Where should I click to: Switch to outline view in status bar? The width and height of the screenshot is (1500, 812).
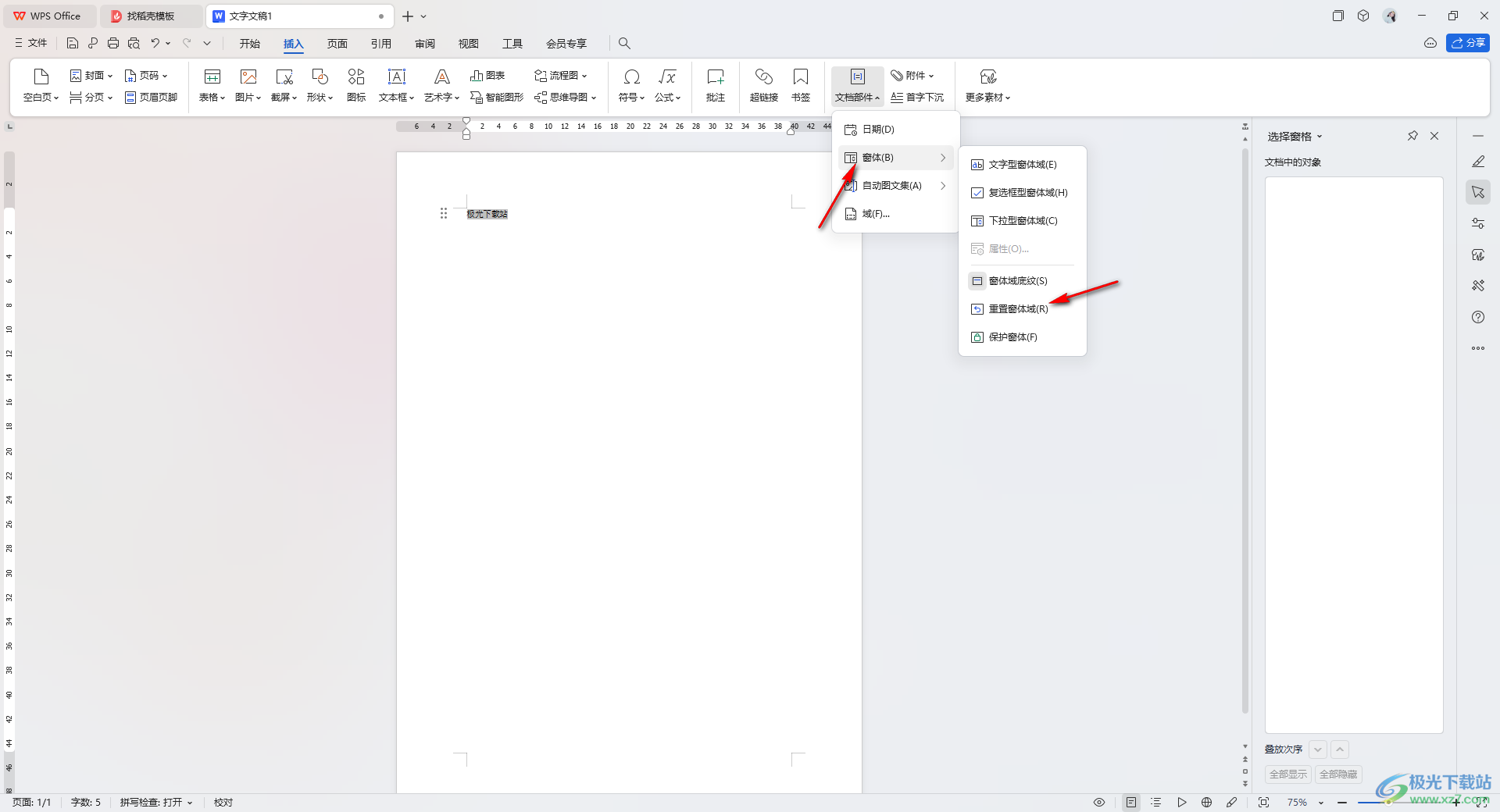click(x=1156, y=803)
